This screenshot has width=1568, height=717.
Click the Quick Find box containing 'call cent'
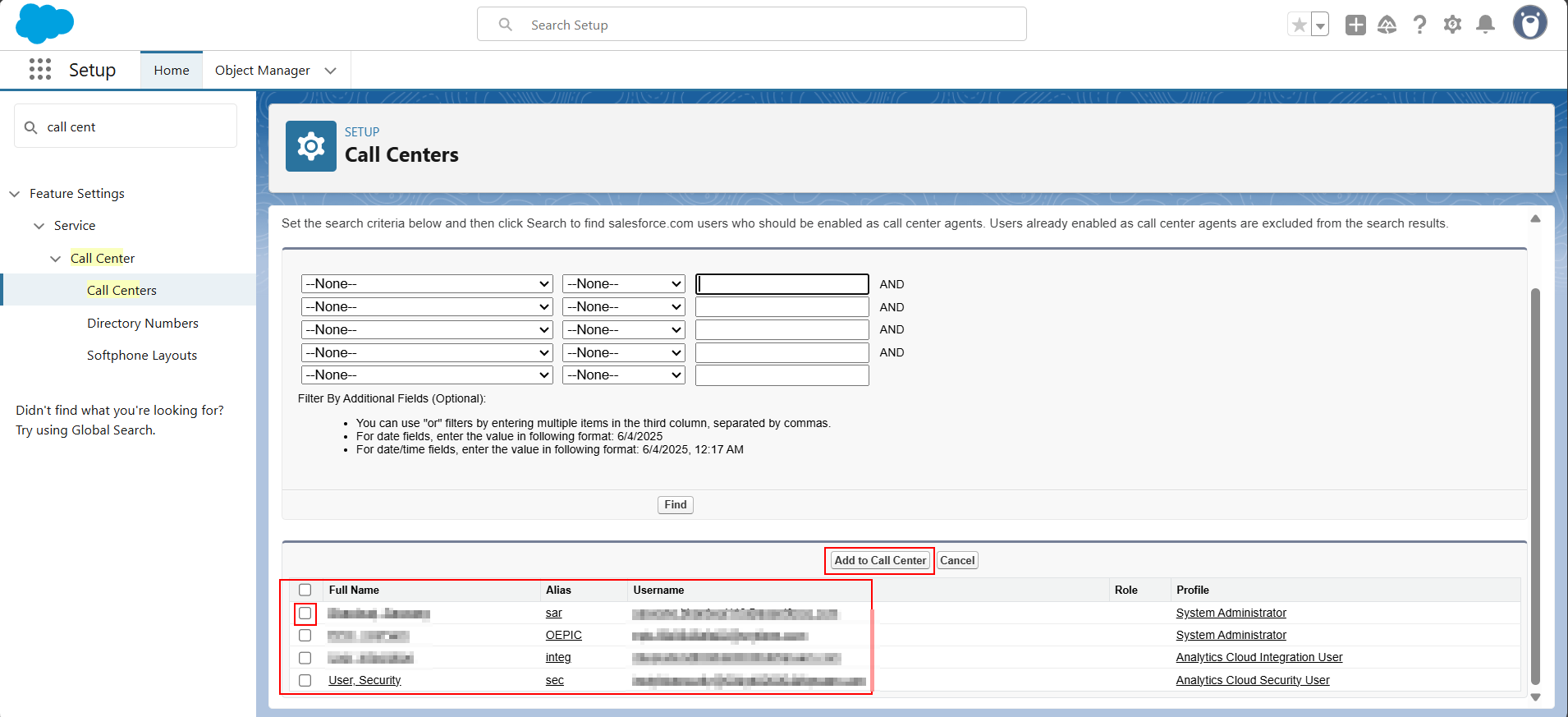(x=126, y=126)
